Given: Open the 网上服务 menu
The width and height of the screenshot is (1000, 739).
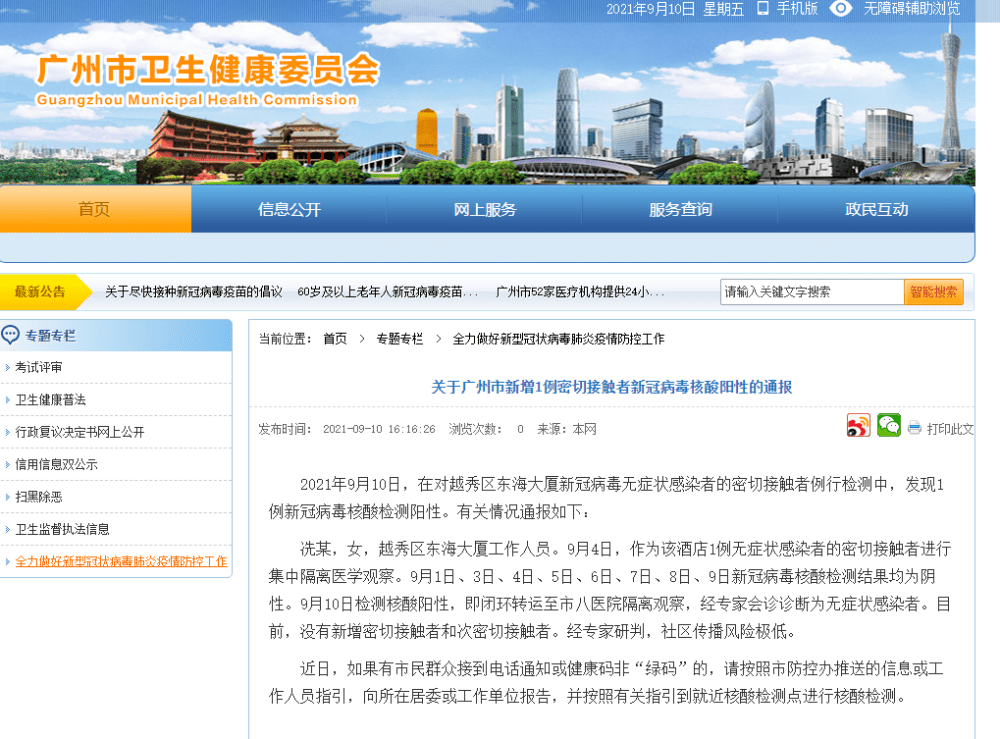Looking at the screenshot, I should (485, 209).
